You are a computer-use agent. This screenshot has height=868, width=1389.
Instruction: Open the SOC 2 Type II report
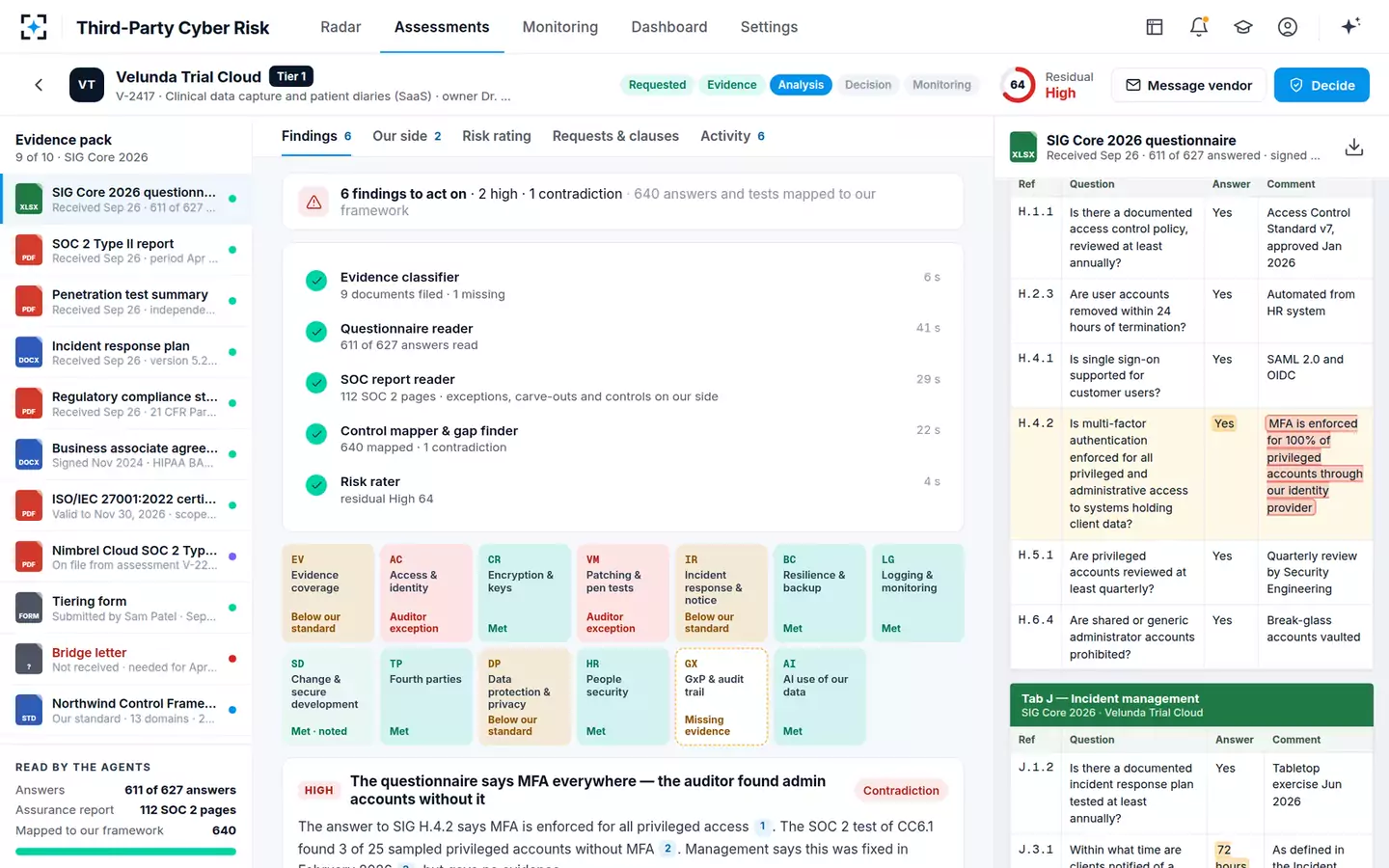click(x=125, y=250)
